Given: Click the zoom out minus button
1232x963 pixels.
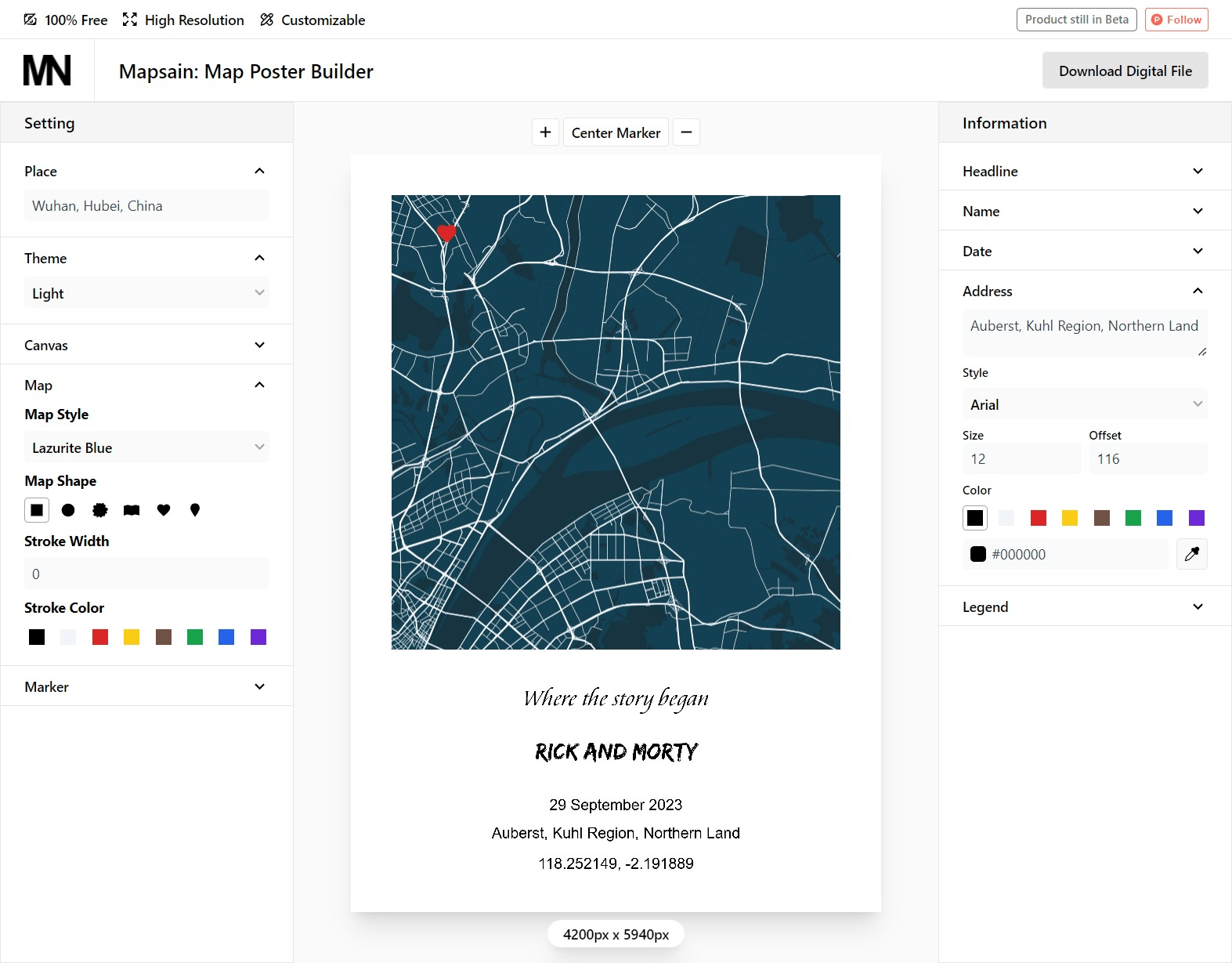Looking at the screenshot, I should pos(686,132).
